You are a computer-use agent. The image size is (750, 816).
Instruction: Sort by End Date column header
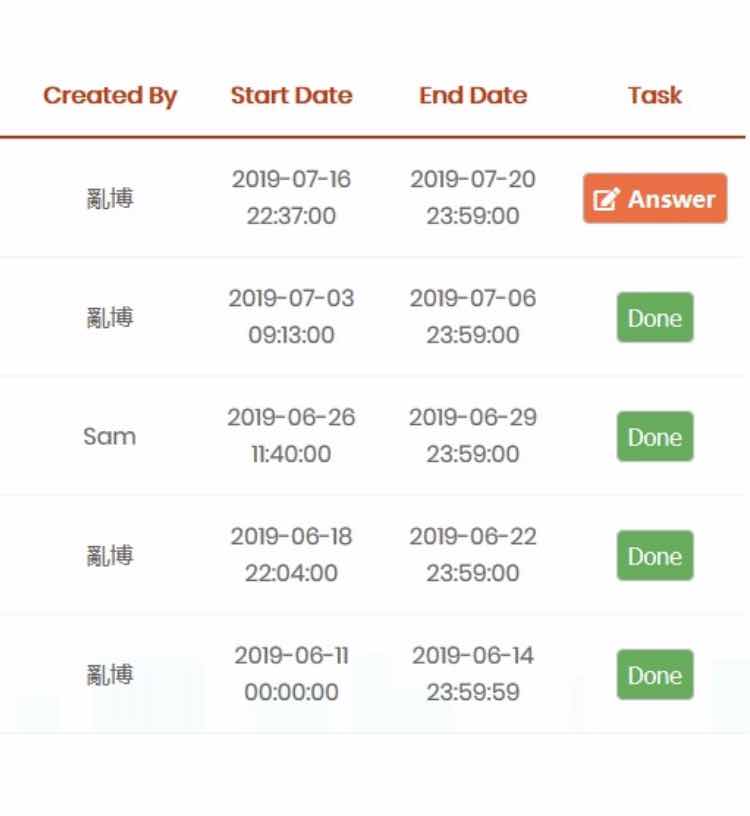473,96
